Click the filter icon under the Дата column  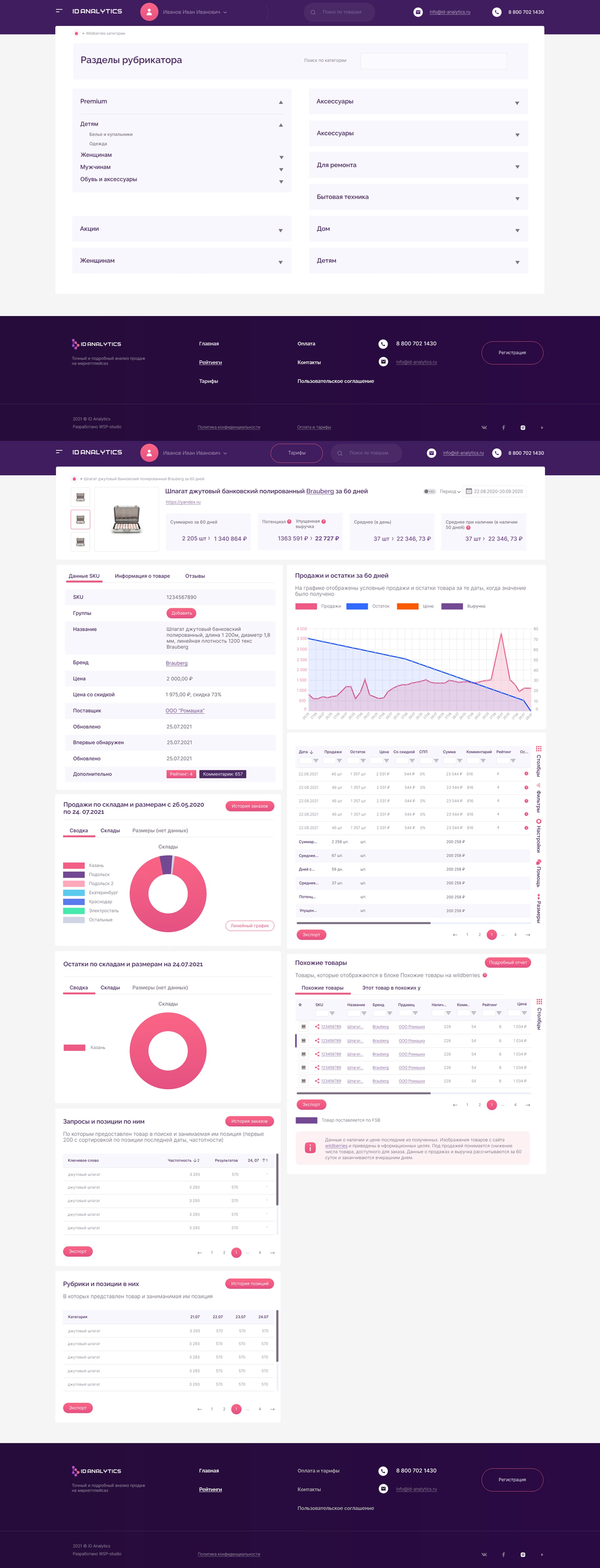[316, 761]
